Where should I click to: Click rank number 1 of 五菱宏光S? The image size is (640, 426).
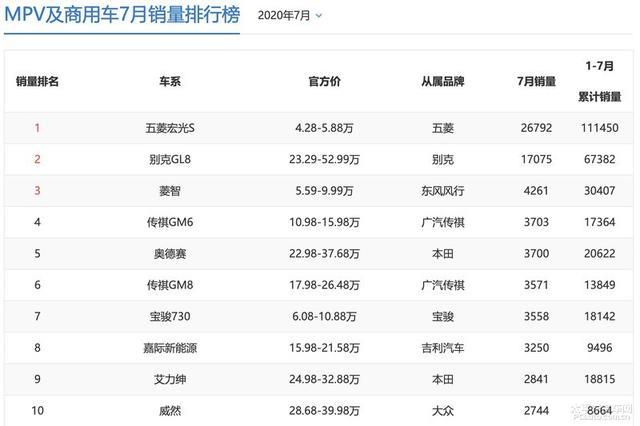tap(37, 128)
